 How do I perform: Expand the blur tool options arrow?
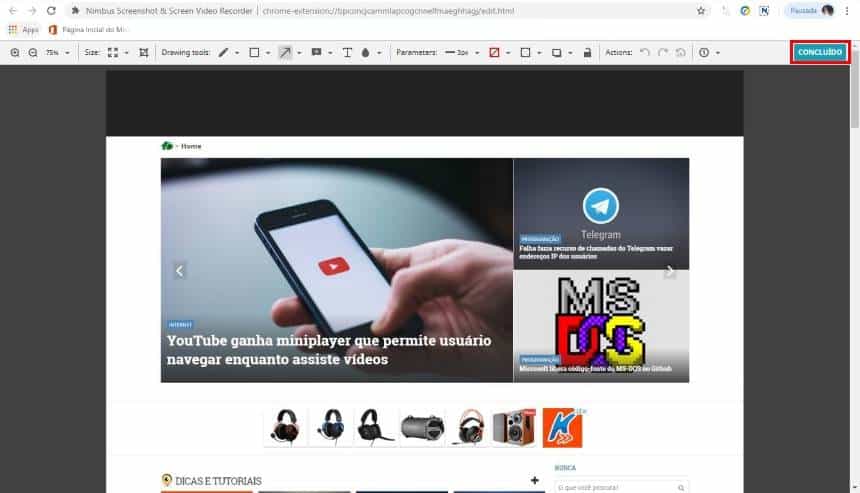379,53
